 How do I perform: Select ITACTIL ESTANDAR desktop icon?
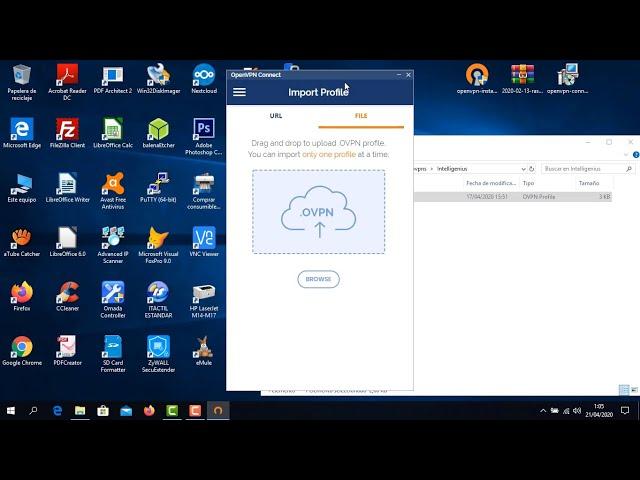tap(158, 300)
